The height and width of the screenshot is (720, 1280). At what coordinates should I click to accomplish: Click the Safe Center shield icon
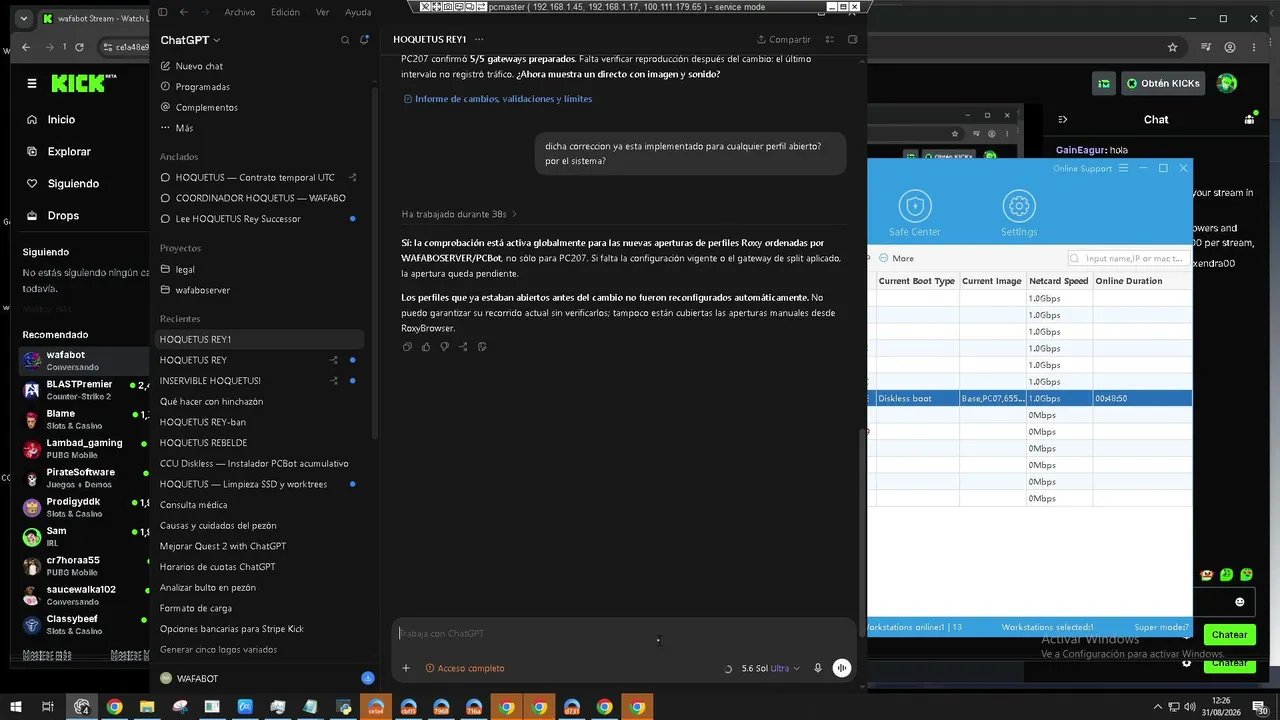pyautogui.click(x=914, y=206)
